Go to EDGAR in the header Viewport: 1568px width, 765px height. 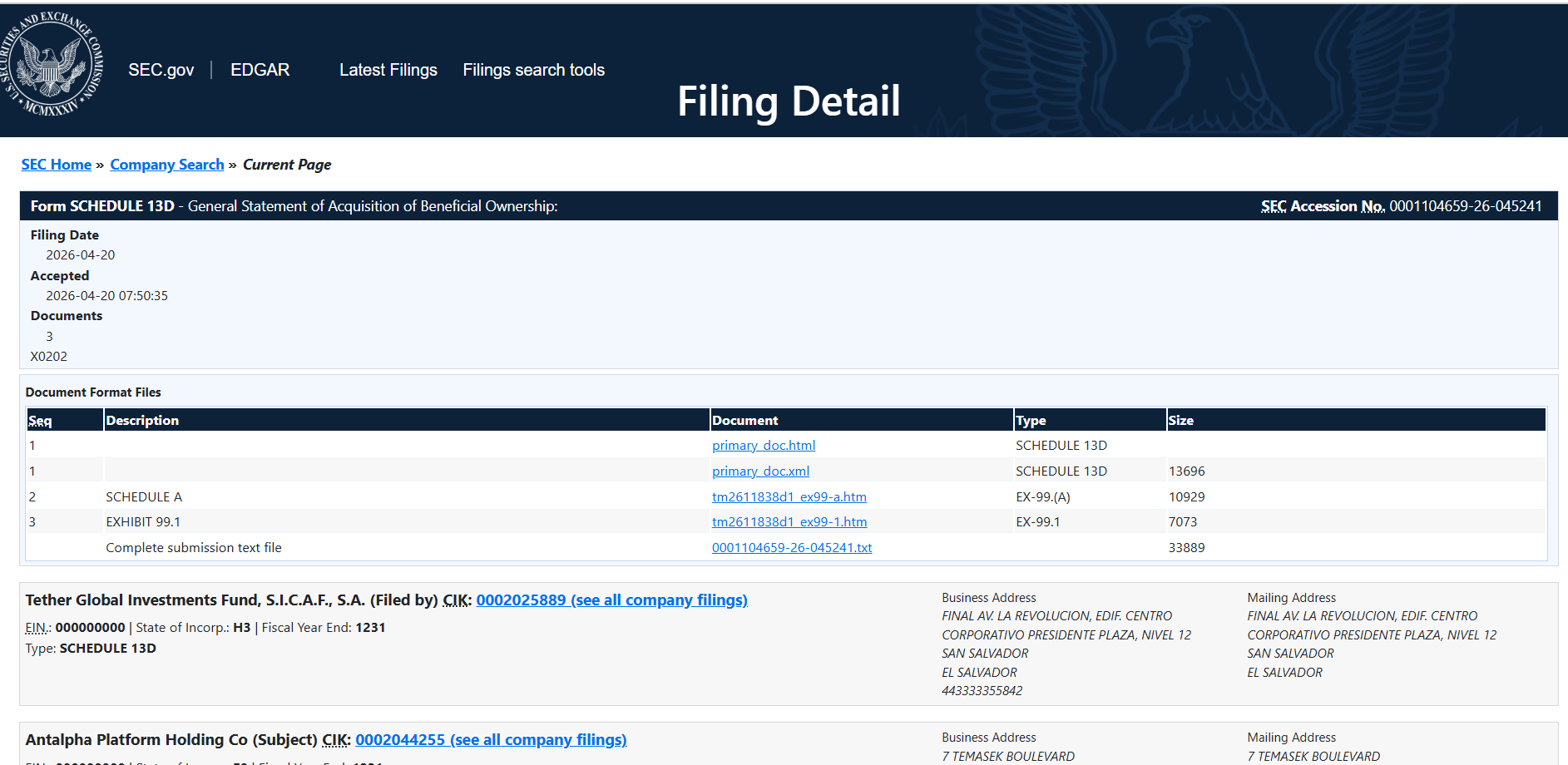(x=260, y=70)
